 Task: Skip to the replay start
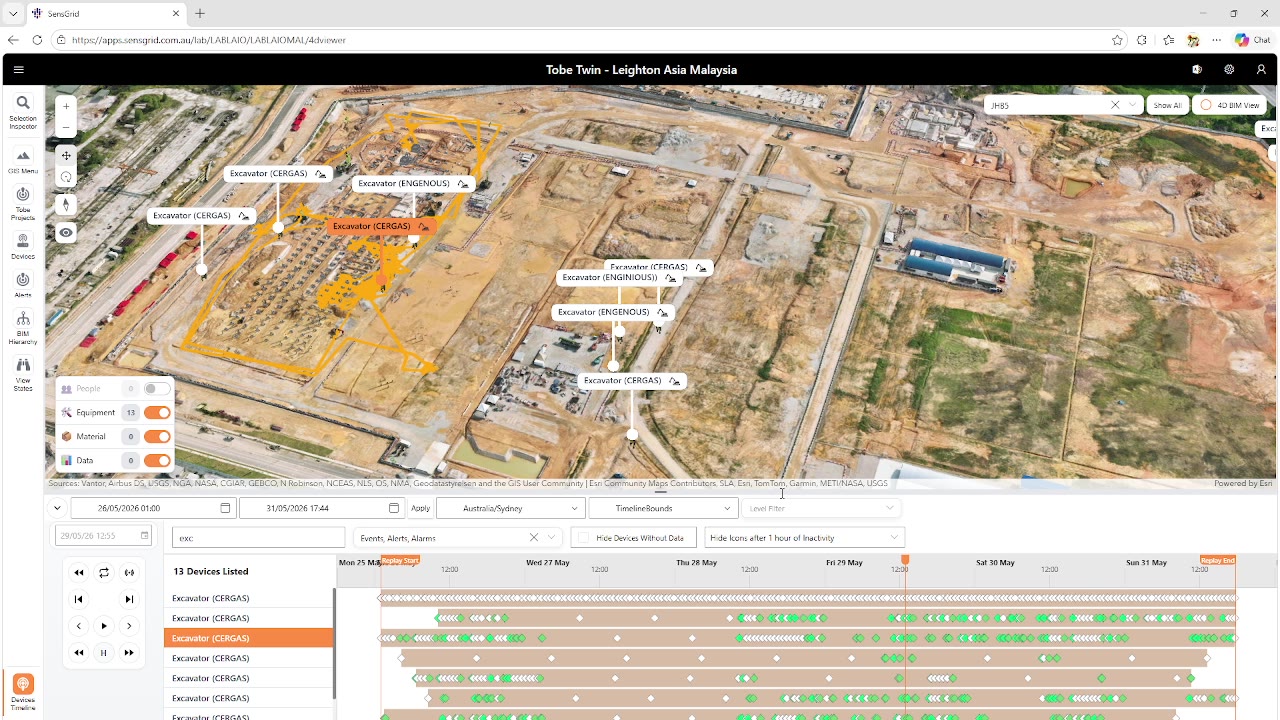tap(79, 599)
